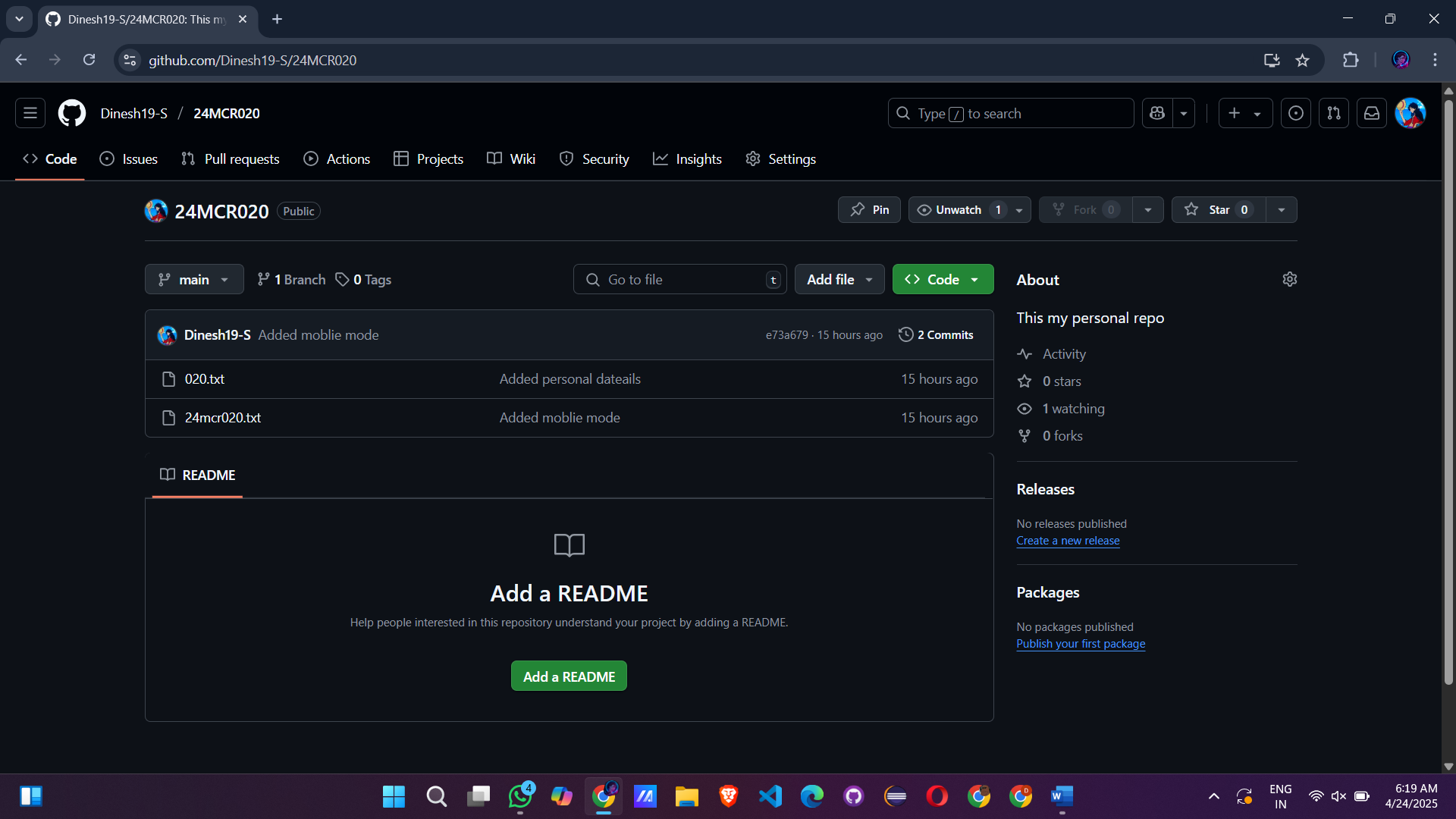Open the 0 Tags link
The image size is (1456, 819).
(364, 280)
